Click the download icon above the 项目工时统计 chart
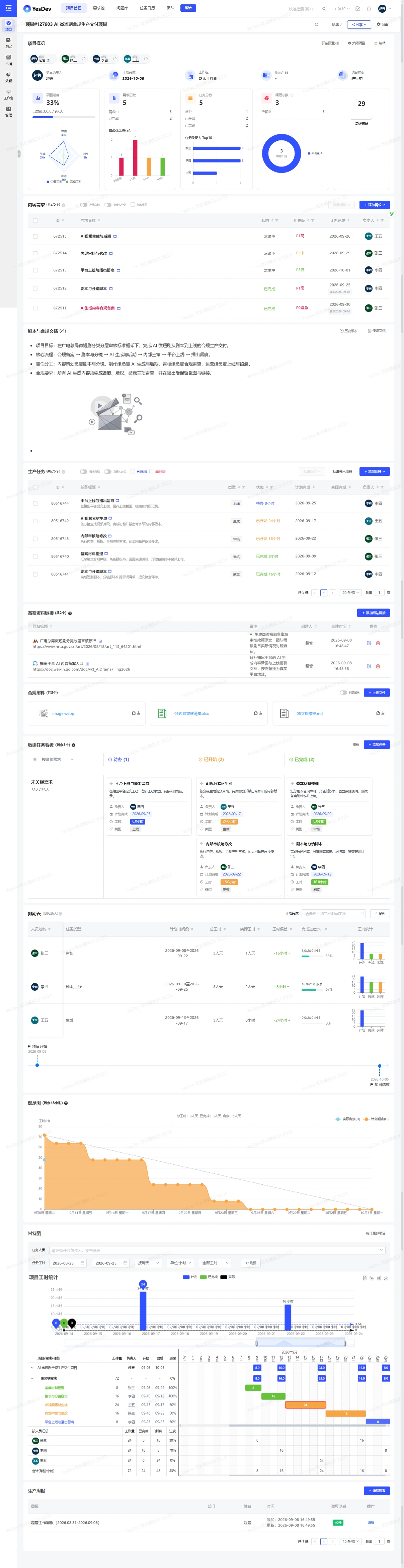Viewport: 404px width, 1568px height. 386,1278
